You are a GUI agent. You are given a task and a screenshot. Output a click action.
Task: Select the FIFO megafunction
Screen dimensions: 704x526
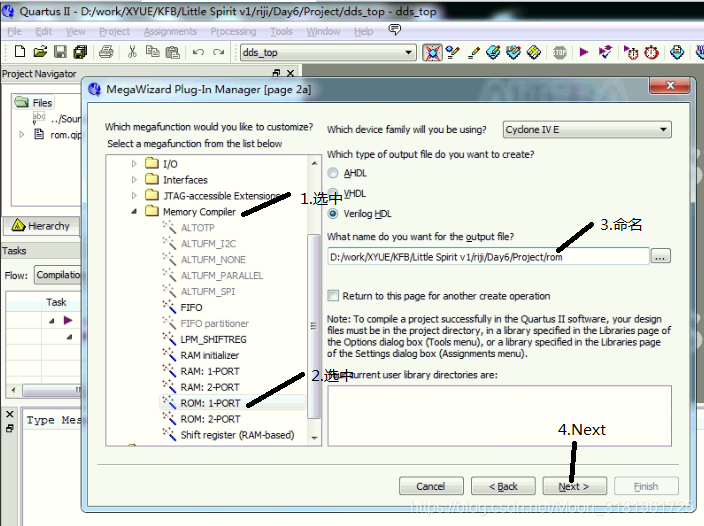click(x=191, y=307)
